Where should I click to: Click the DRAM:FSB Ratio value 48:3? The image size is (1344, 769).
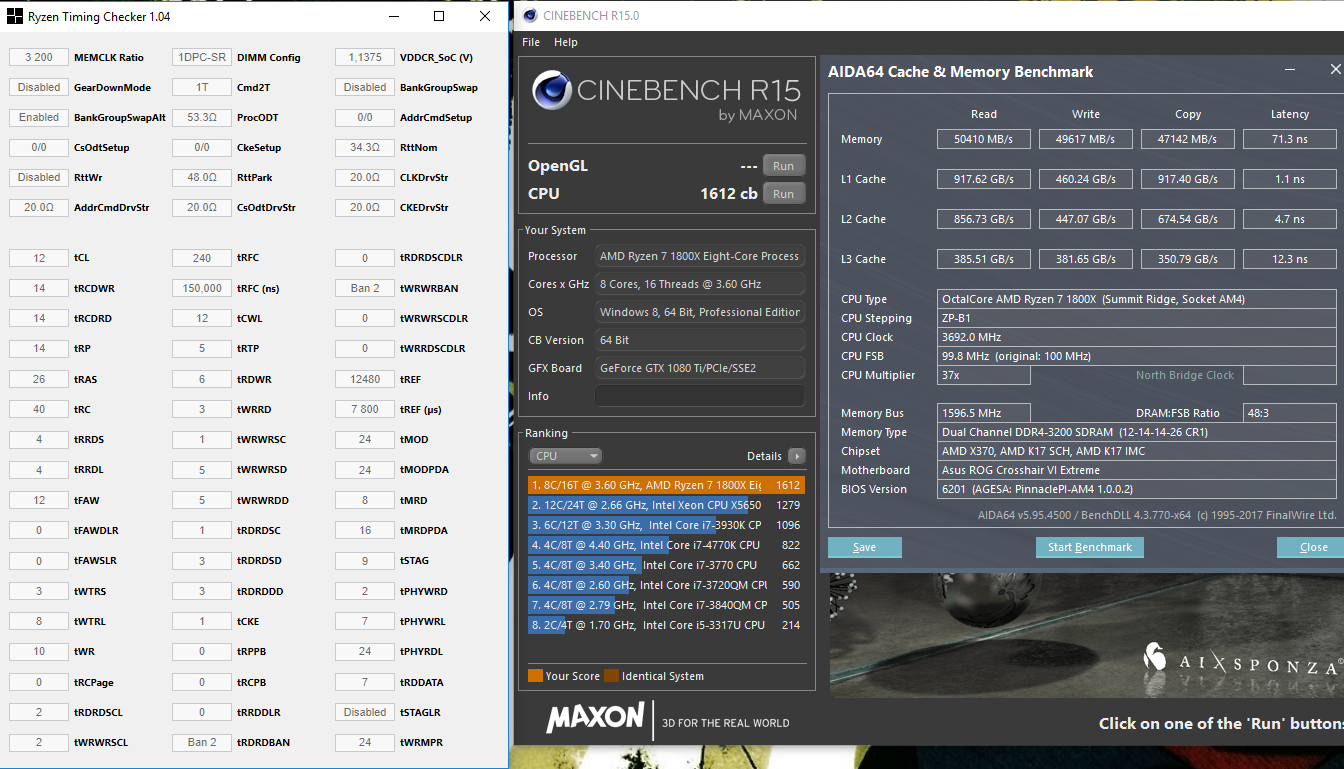coord(1289,413)
